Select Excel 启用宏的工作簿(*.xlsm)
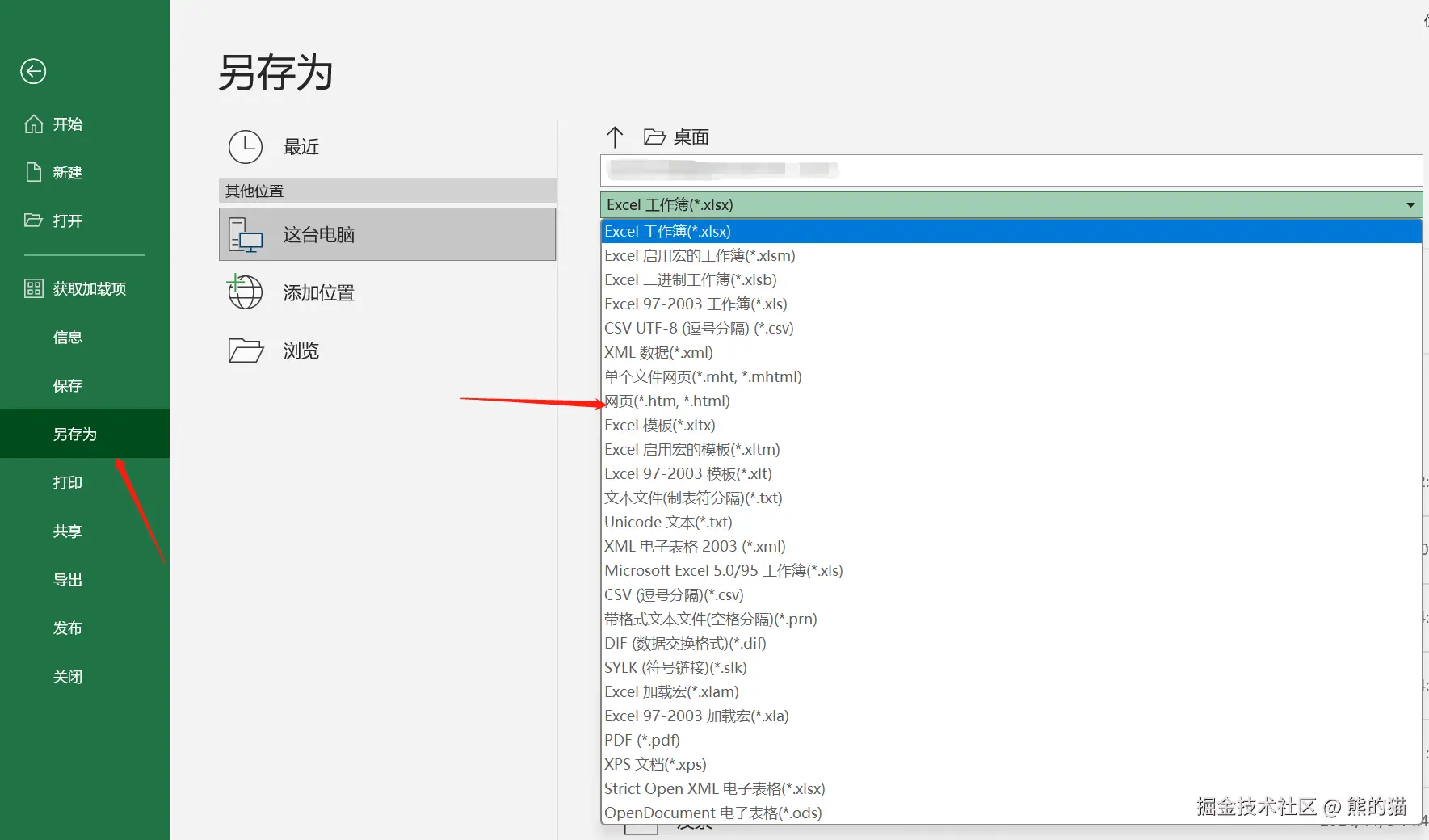The image size is (1429, 840). click(x=1011, y=255)
